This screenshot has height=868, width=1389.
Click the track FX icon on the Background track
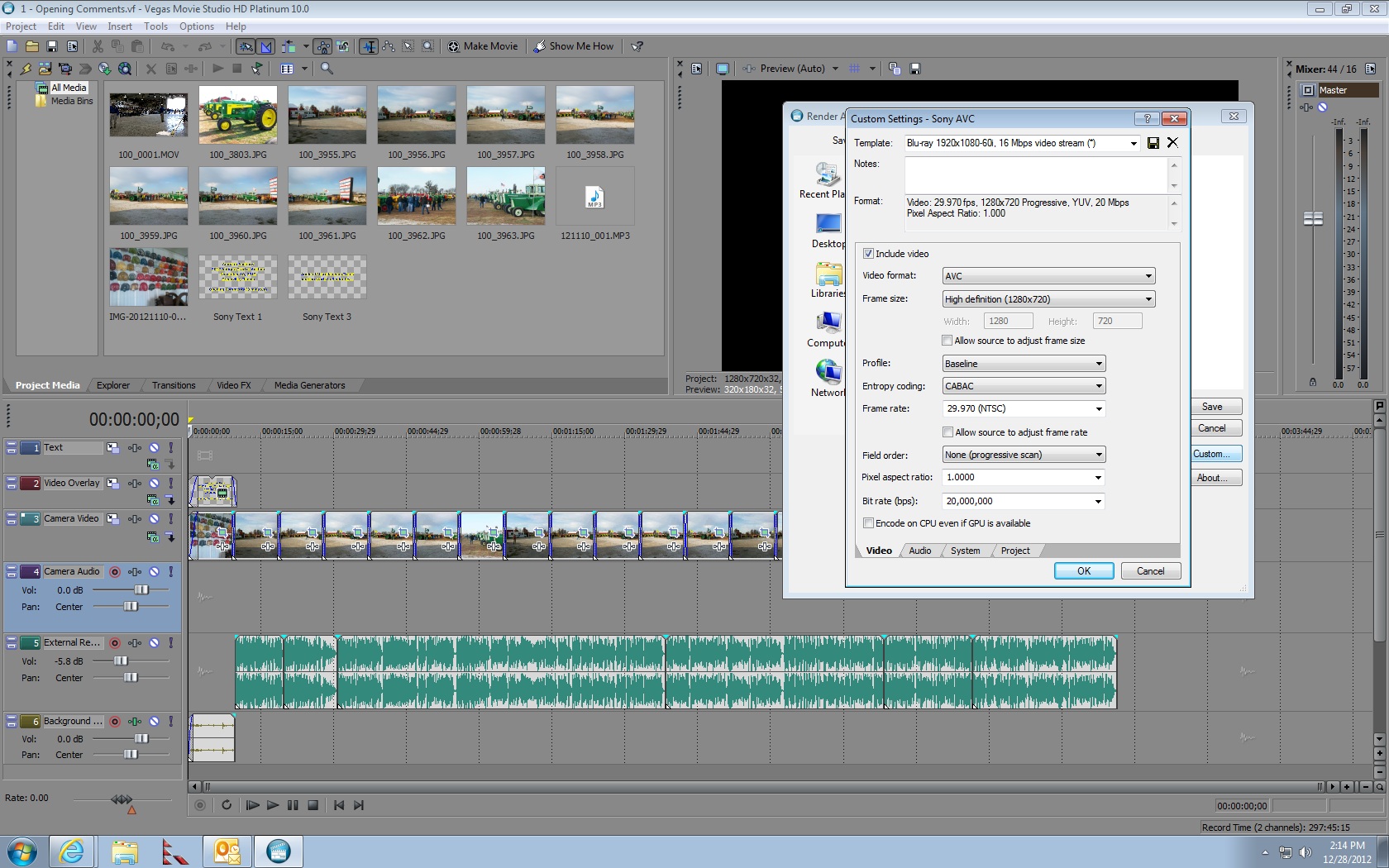(x=135, y=722)
